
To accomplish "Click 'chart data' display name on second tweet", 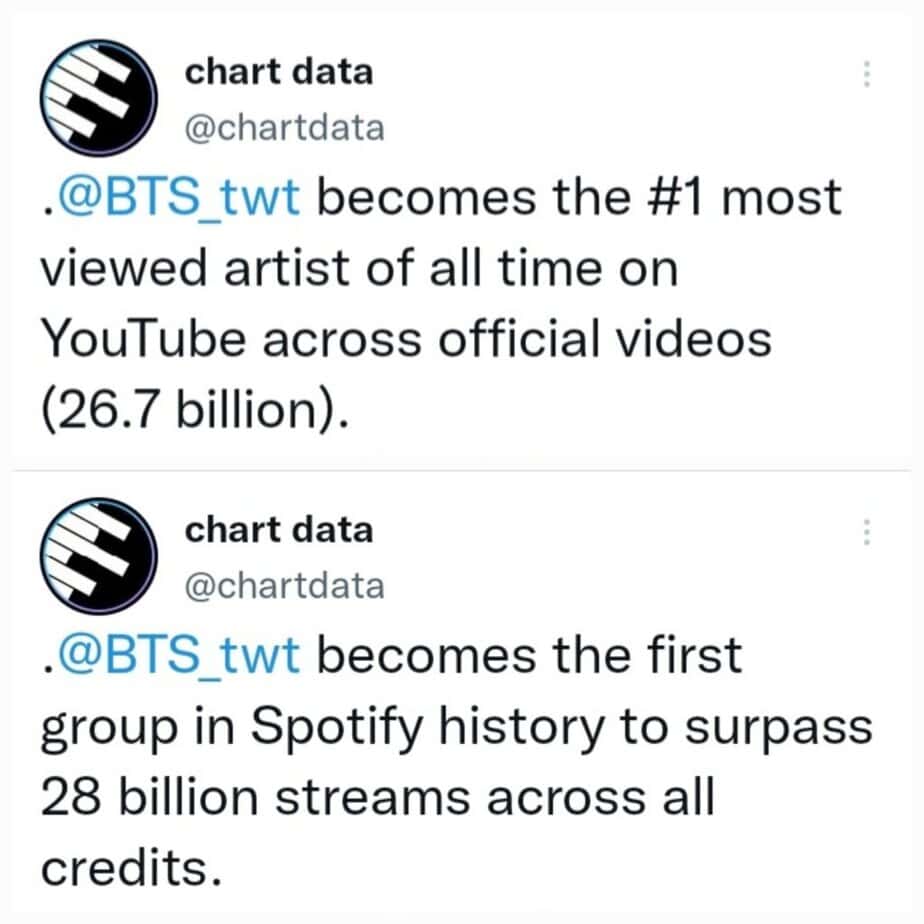I will (x=278, y=529).
